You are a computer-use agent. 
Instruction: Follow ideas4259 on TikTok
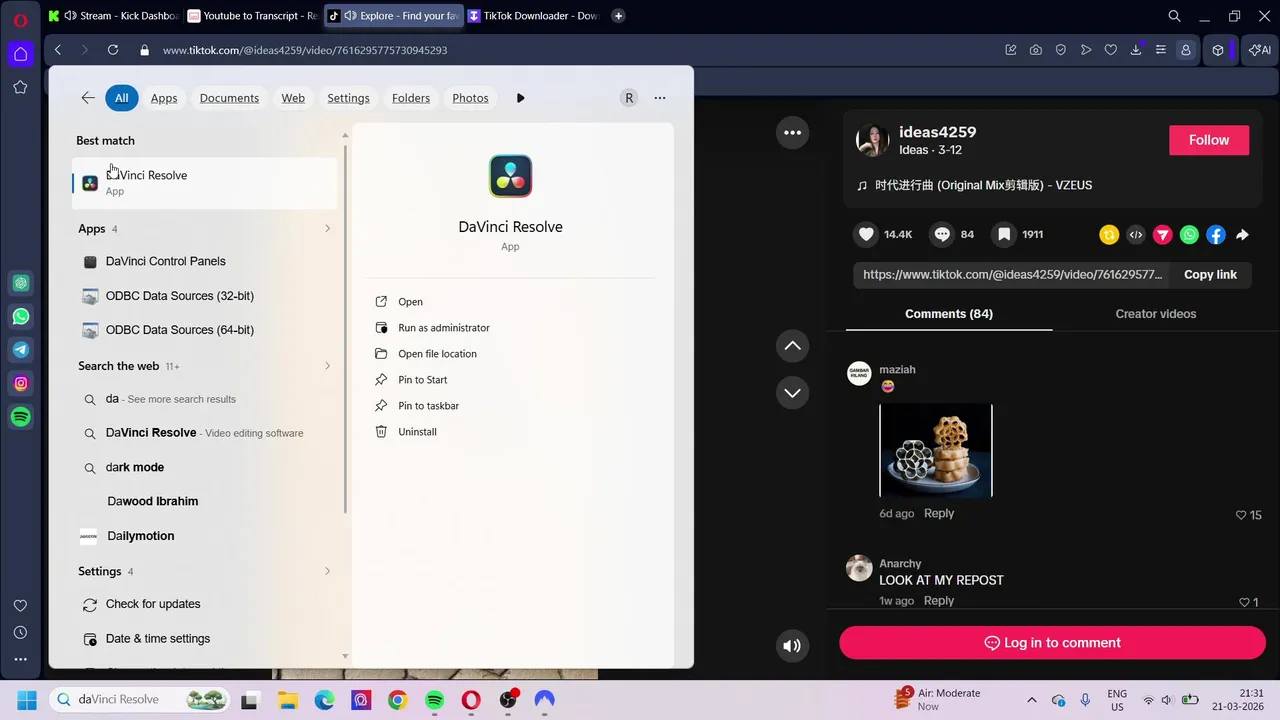point(1209,140)
